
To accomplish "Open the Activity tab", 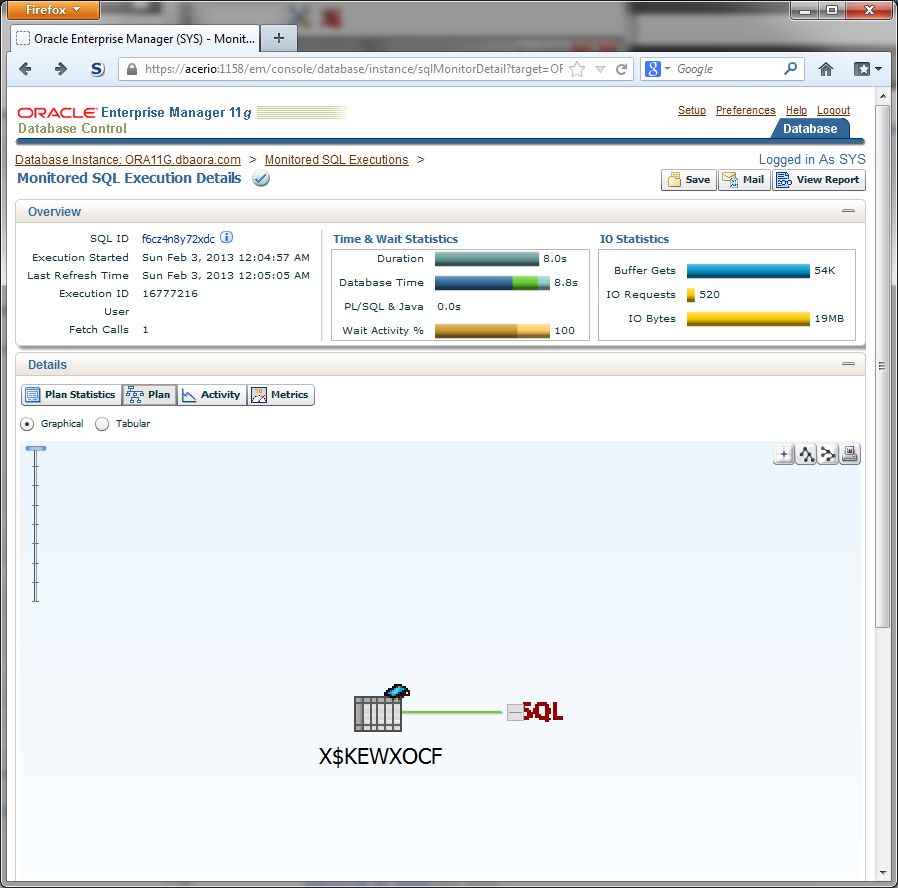I will pos(211,394).
